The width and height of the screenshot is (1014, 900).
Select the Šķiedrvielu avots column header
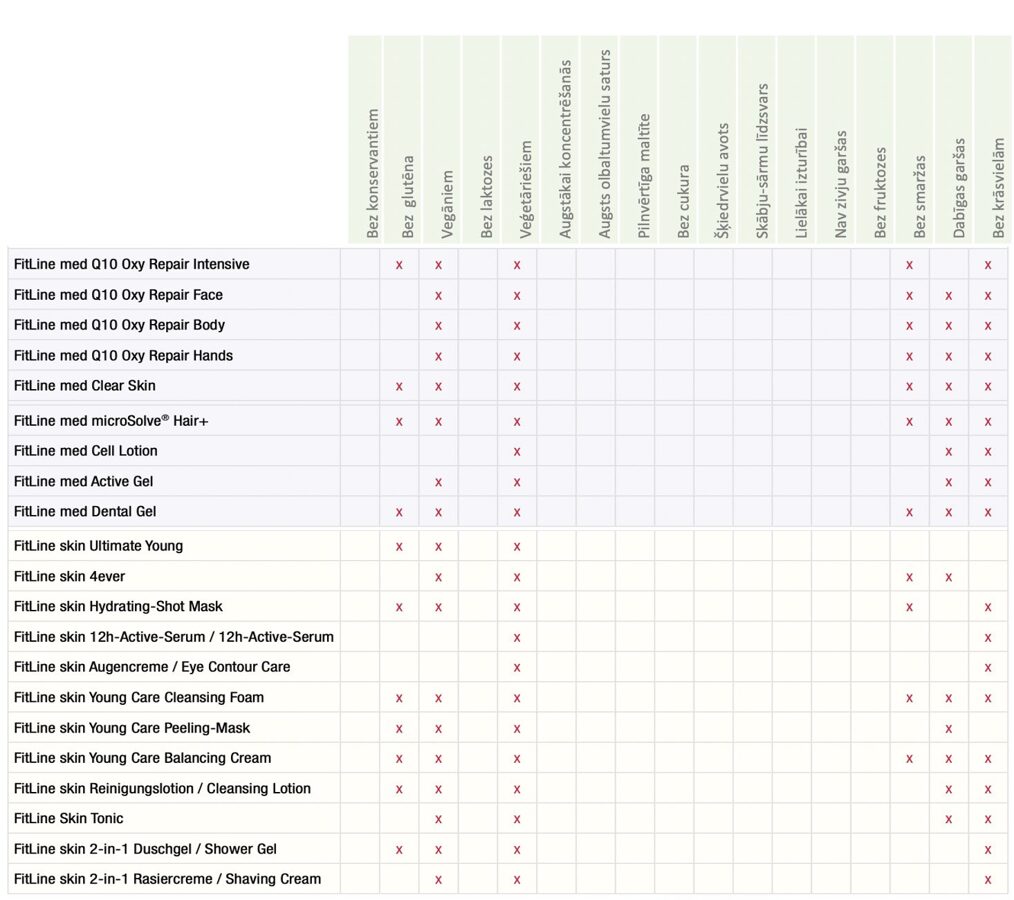tap(722, 180)
